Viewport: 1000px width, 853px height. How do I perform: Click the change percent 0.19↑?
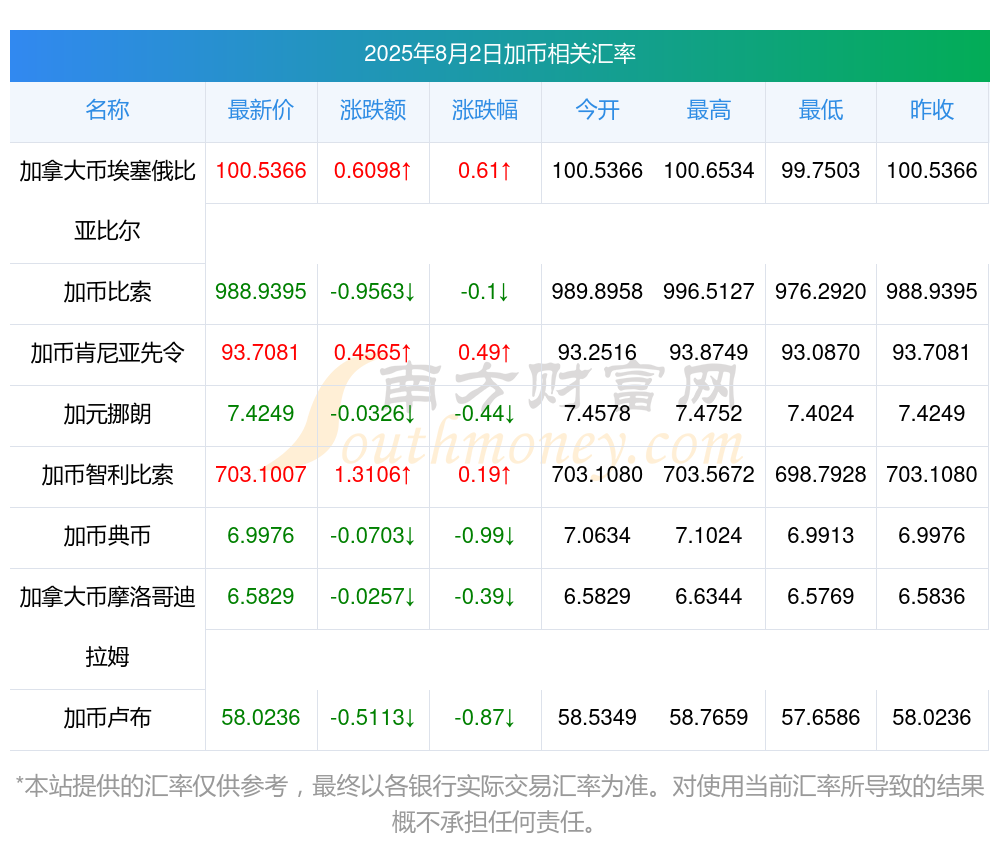[485, 475]
